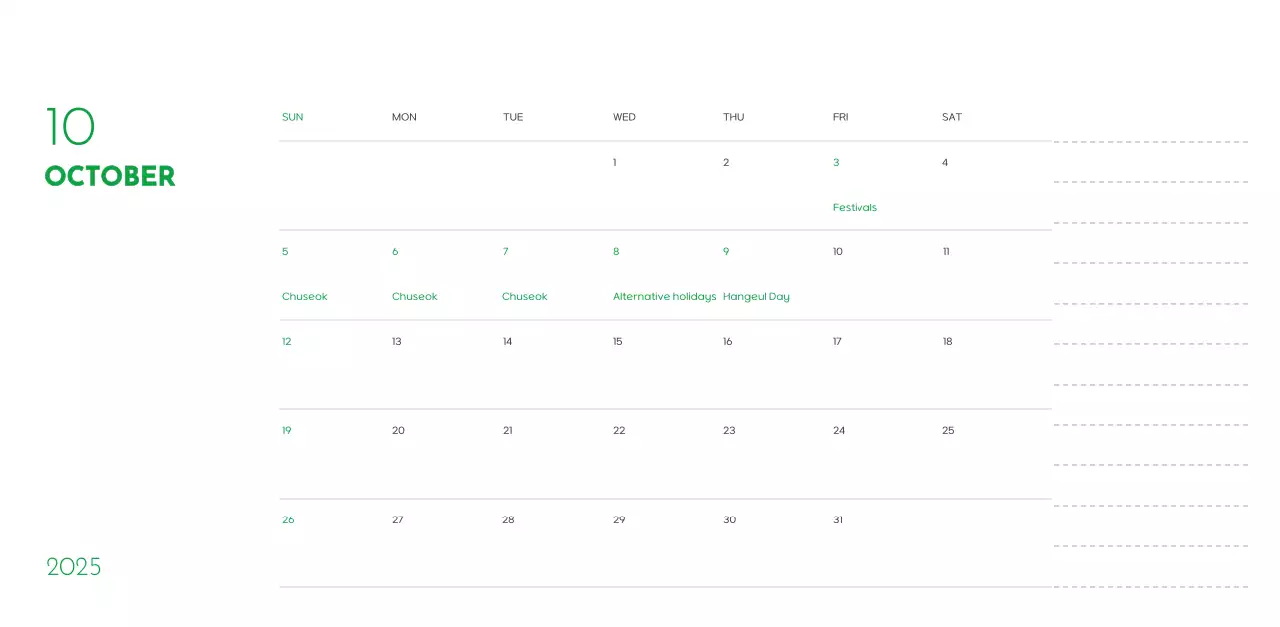Image resolution: width=1280 pixels, height=627 pixels.
Task: Select the date 1 cell
Action: 614,162
